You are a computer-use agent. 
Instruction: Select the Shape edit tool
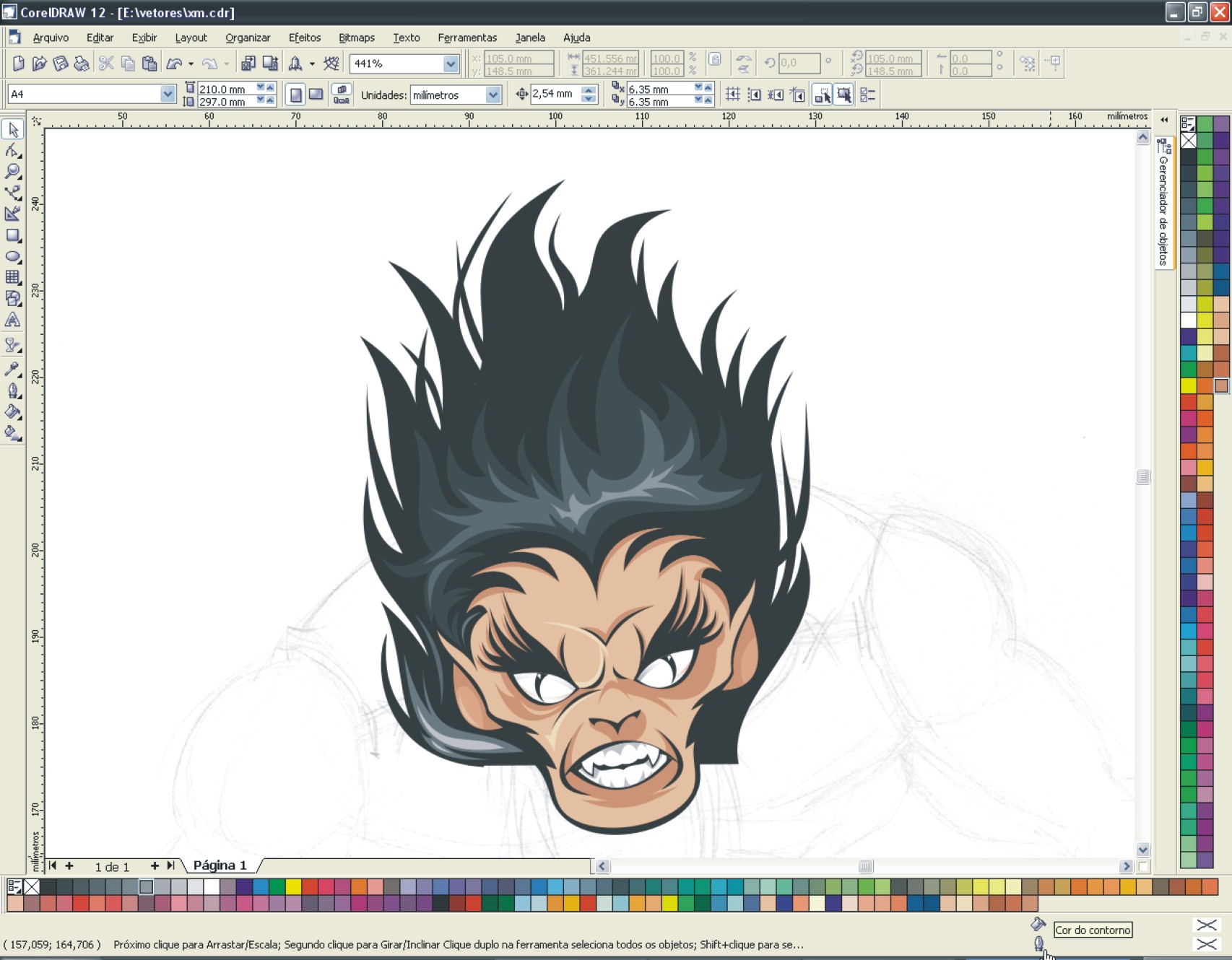(13, 150)
